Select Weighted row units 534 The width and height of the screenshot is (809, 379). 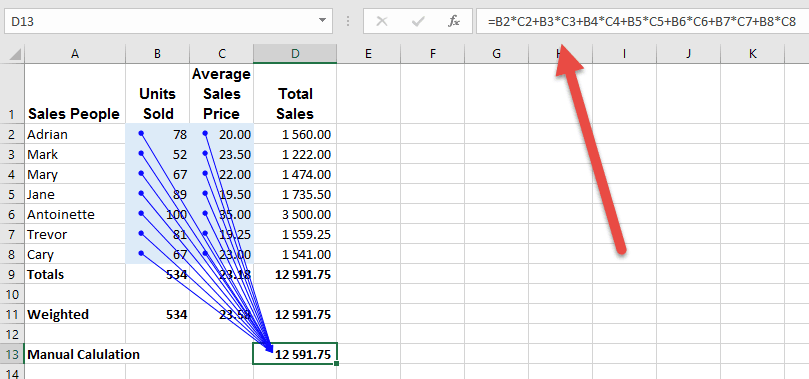click(157, 315)
